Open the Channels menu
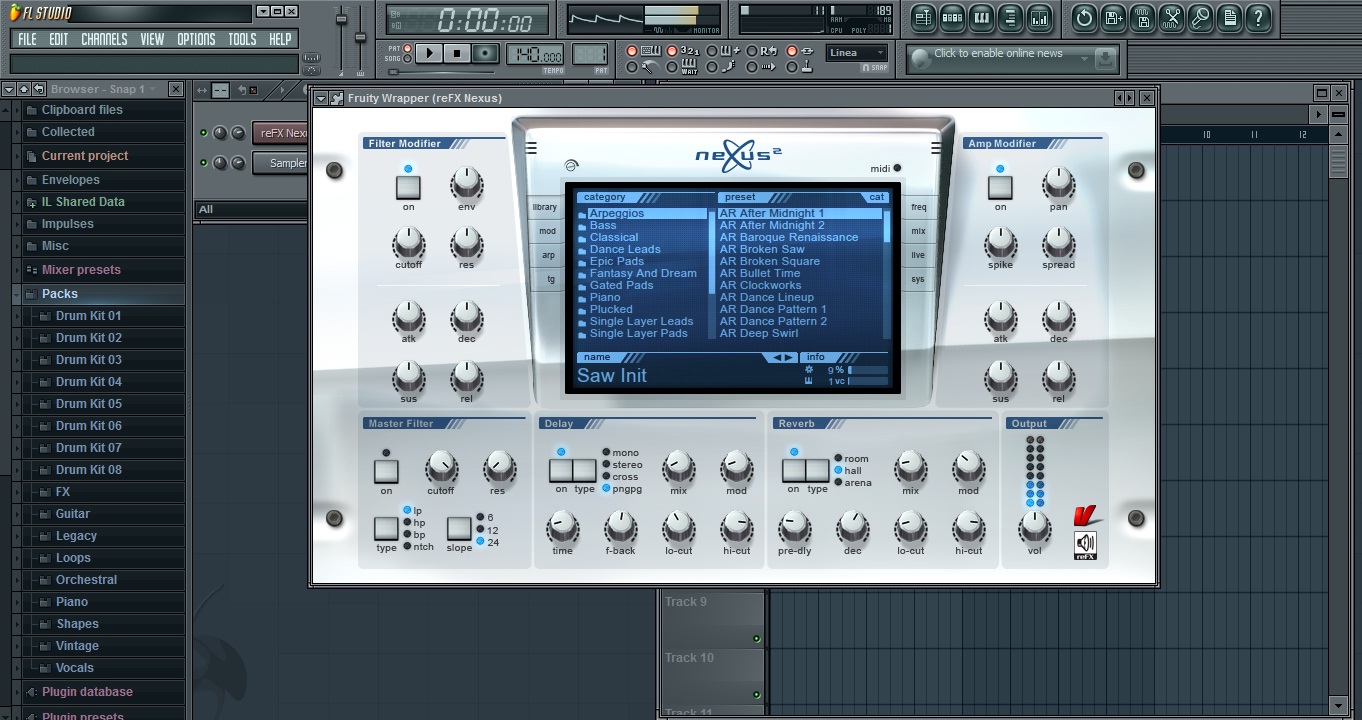This screenshot has height=720, width=1362. tap(104, 39)
